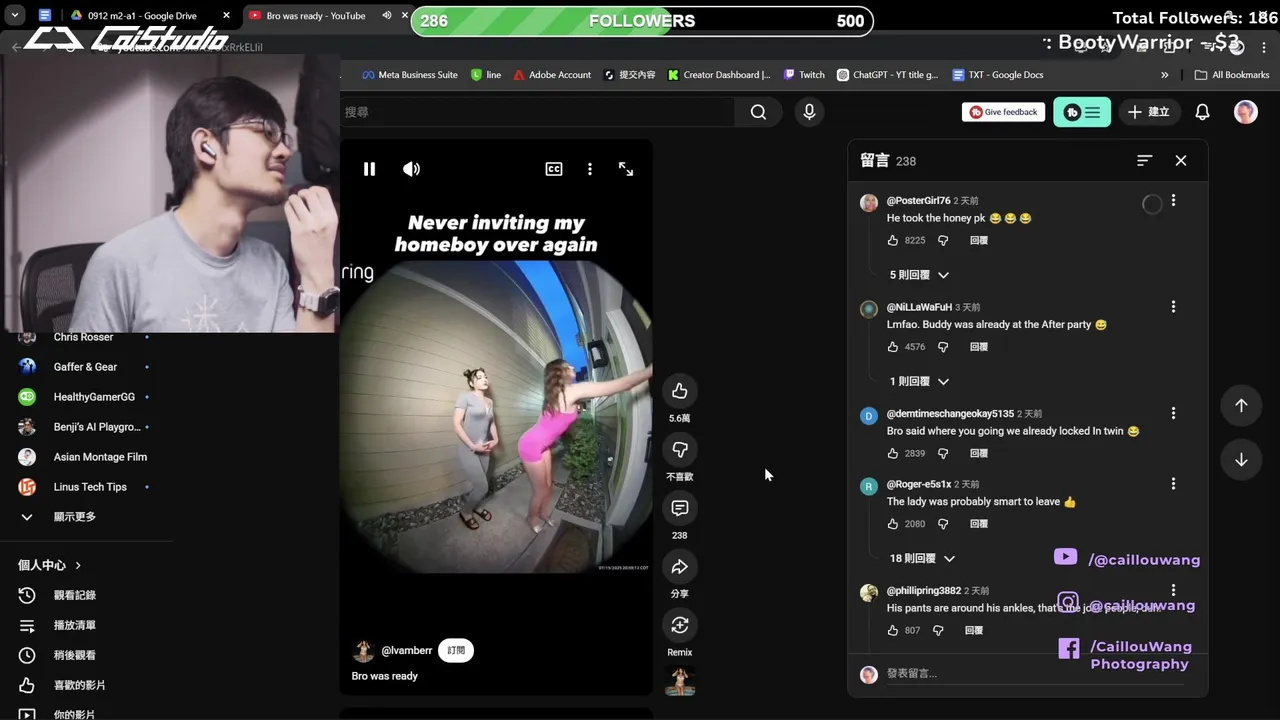The image size is (1280, 720).
Task: Switch to the 0912 m2-a1 Google Drive tab
Action: [150, 16]
